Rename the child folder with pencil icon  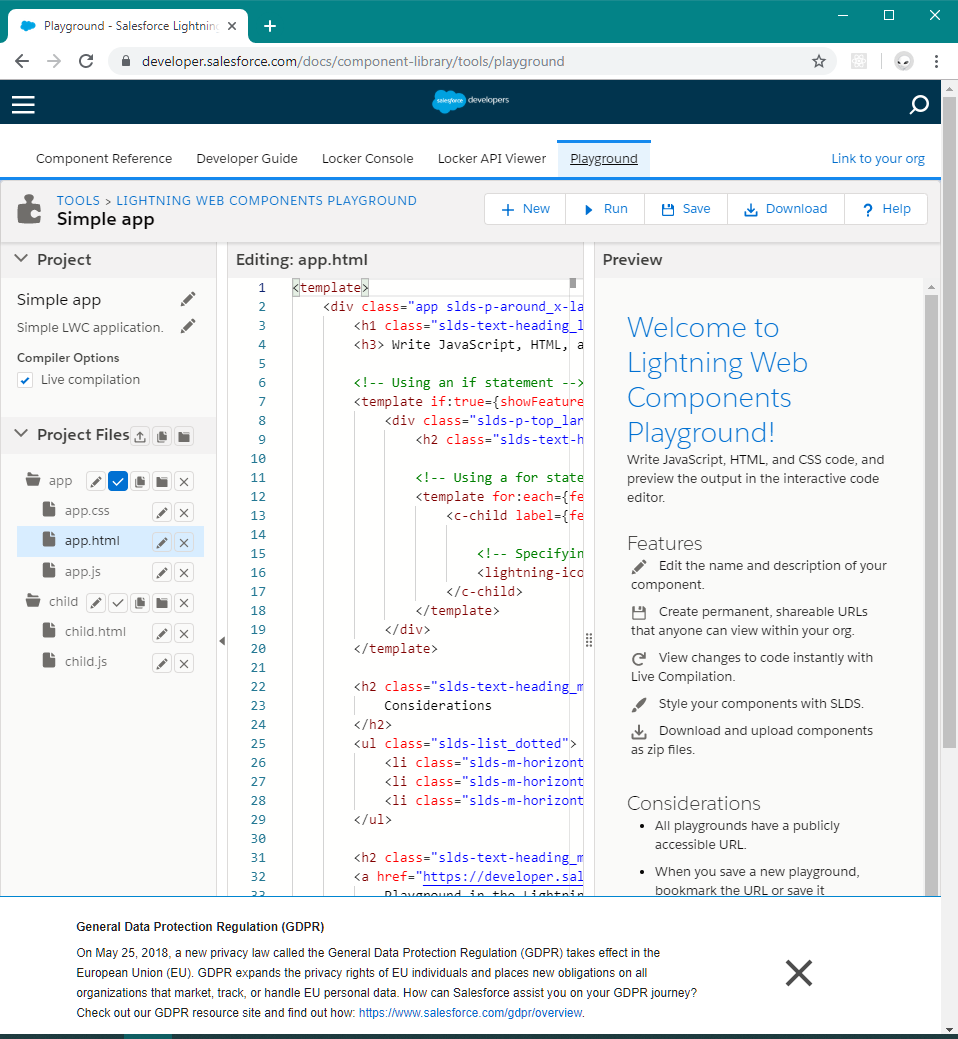tap(96, 603)
